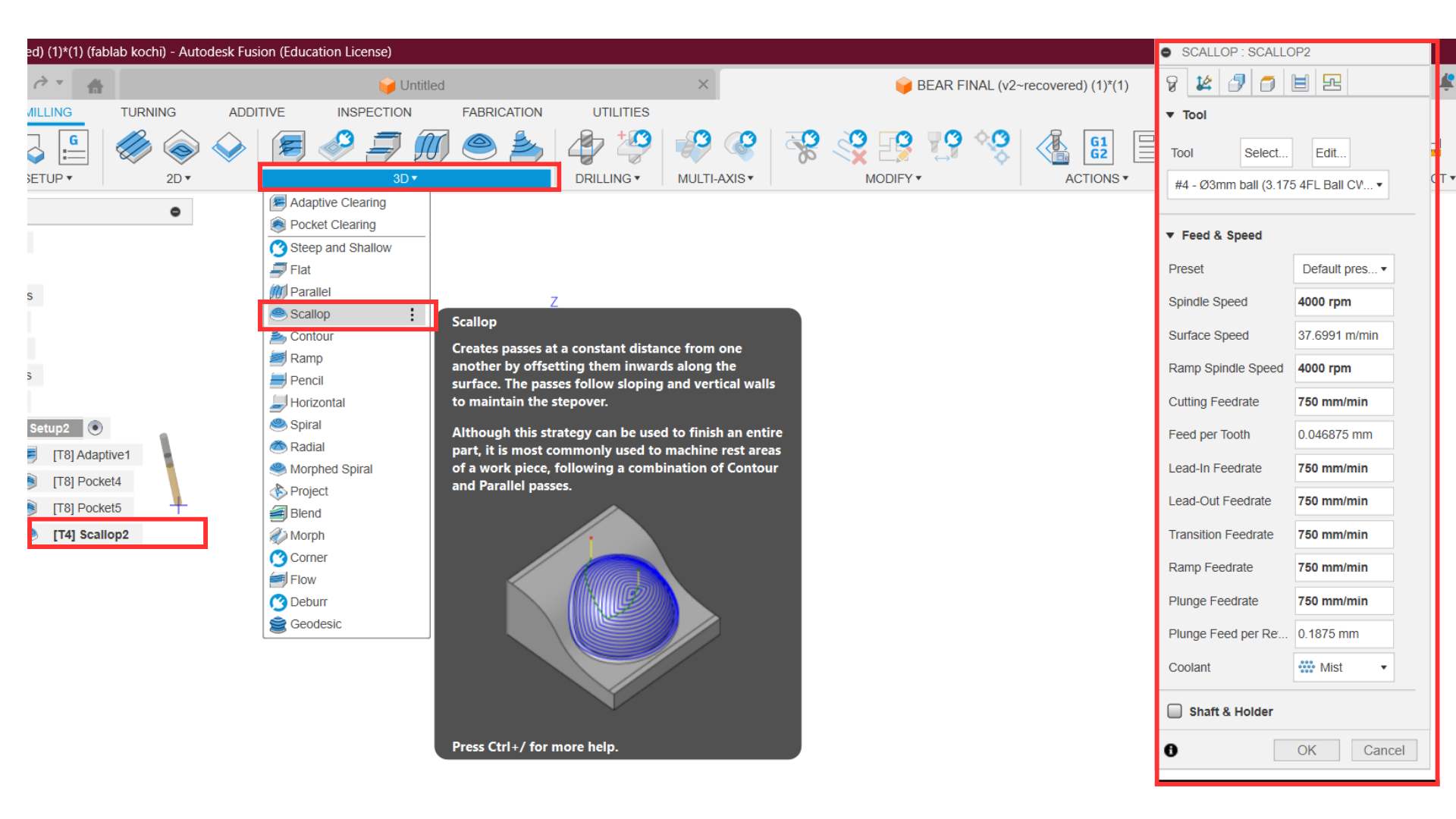Click the Simulate machine icon in Actions
This screenshot has width=1456, height=819.
[1053, 146]
